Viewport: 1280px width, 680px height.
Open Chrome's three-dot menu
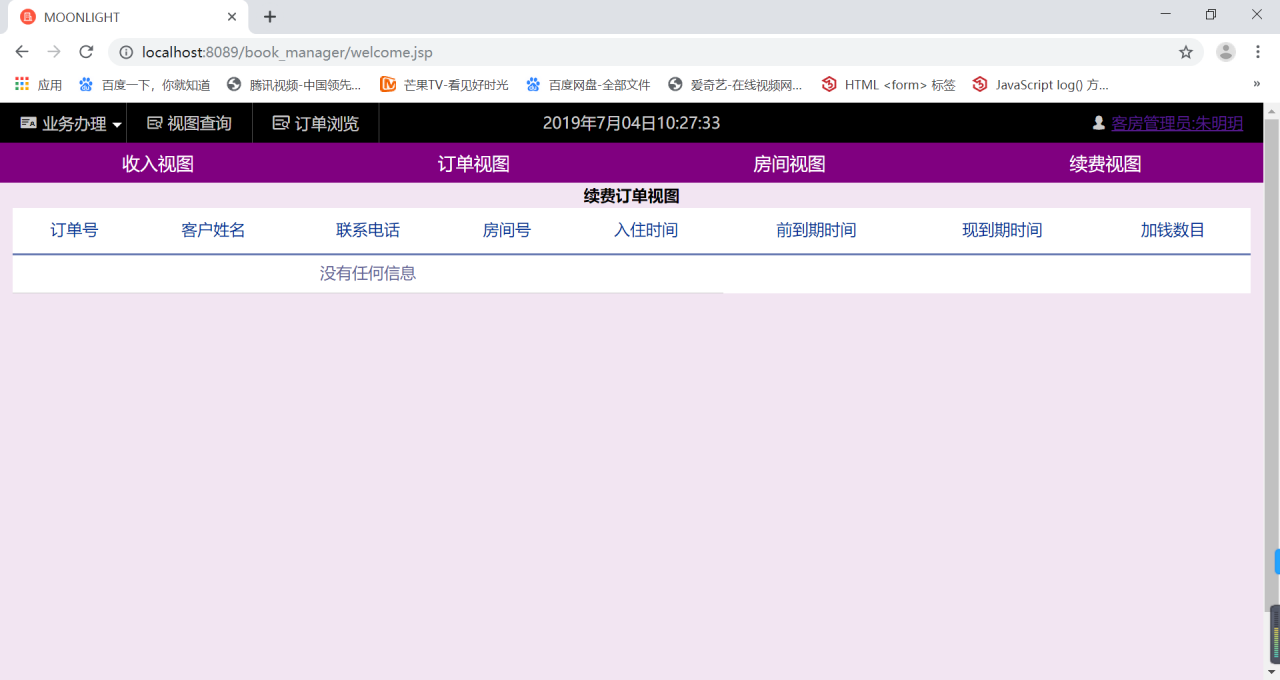(1257, 52)
